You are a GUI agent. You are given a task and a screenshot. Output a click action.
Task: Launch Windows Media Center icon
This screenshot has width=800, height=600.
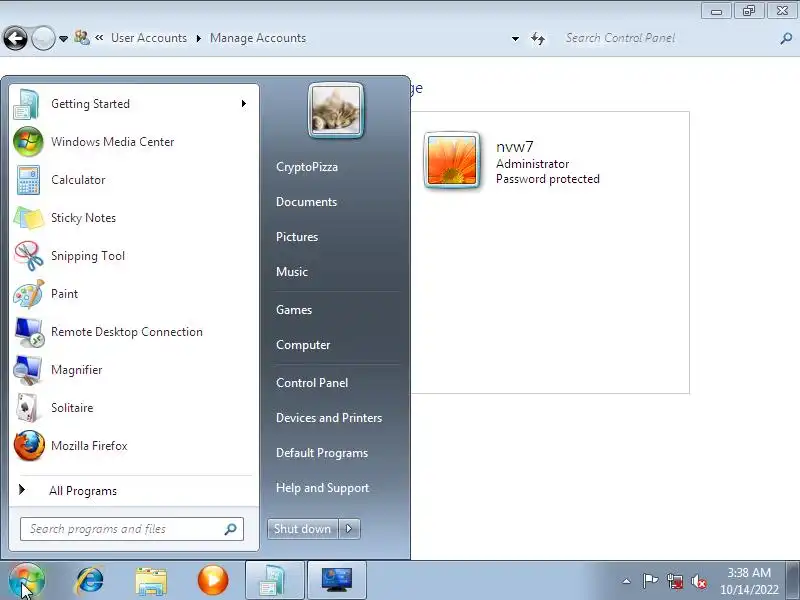[28, 141]
